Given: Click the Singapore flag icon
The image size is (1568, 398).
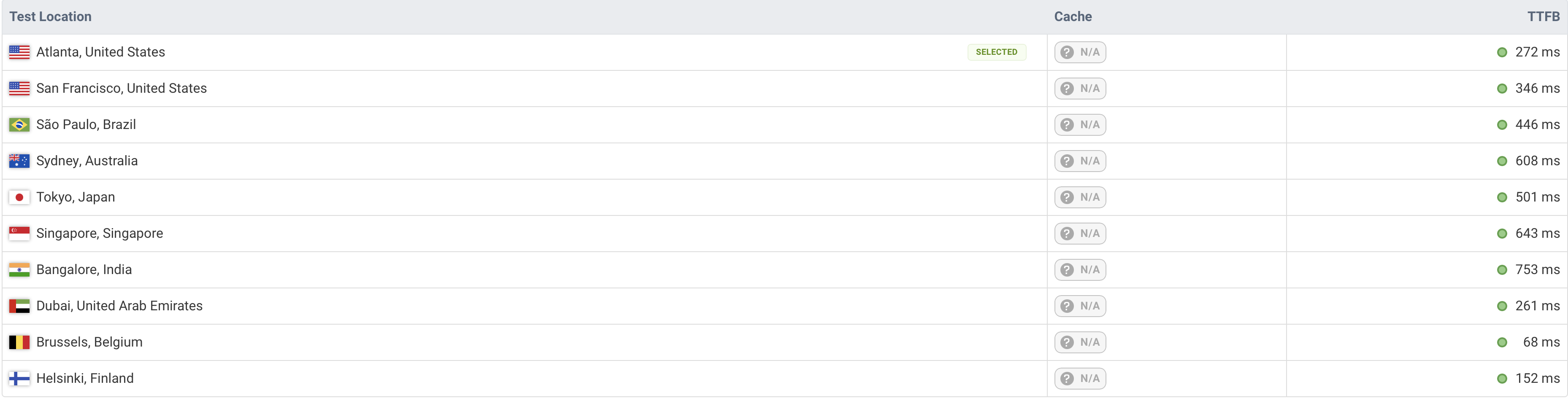Looking at the screenshot, I should point(19,234).
